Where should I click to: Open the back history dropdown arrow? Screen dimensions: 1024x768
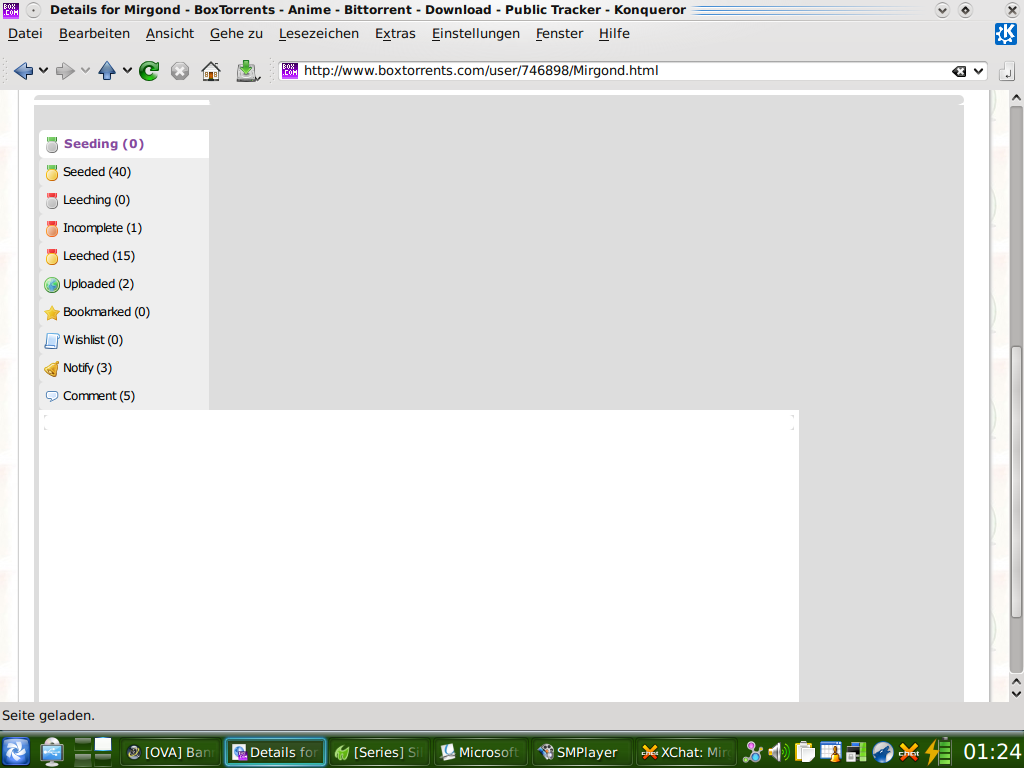coord(43,71)
